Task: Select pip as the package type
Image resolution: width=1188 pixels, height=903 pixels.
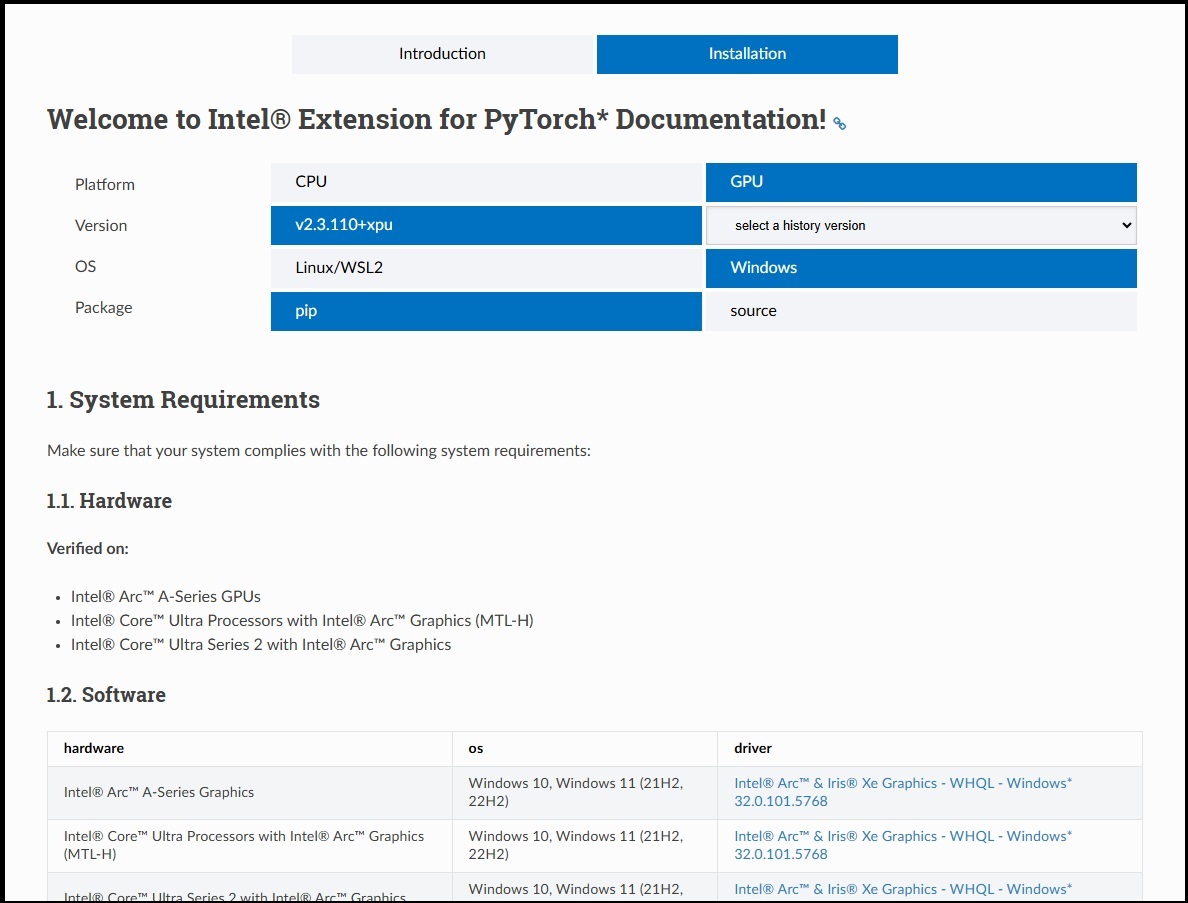Action: coord(486,311)
